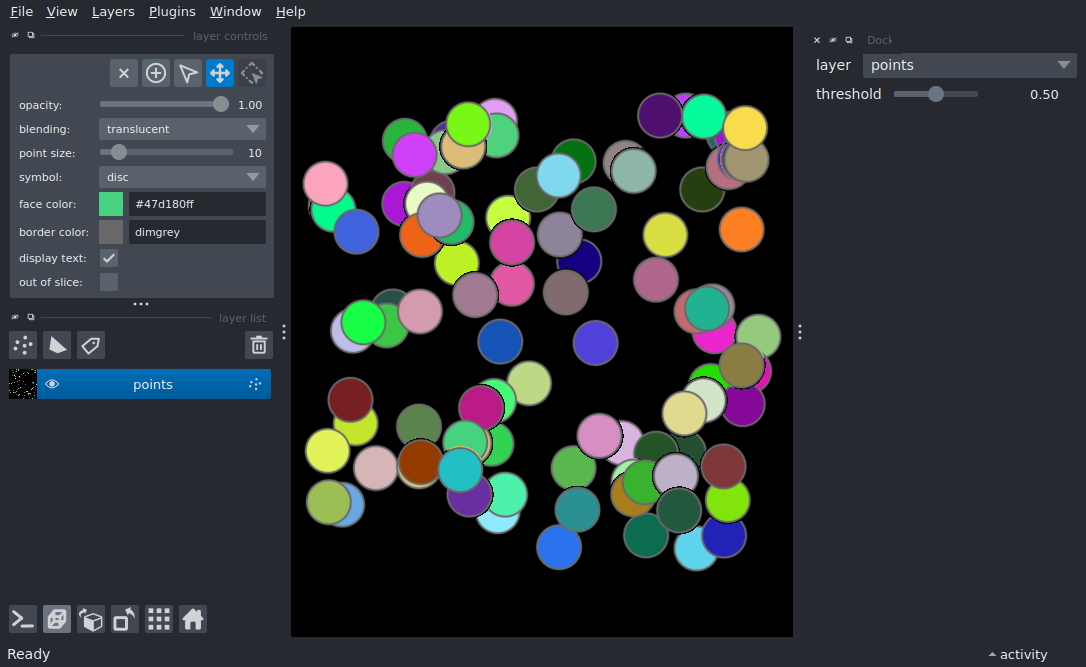Toggle grid mode view
This screenshot has height=667, width=1086.
(x=159, y=619)
